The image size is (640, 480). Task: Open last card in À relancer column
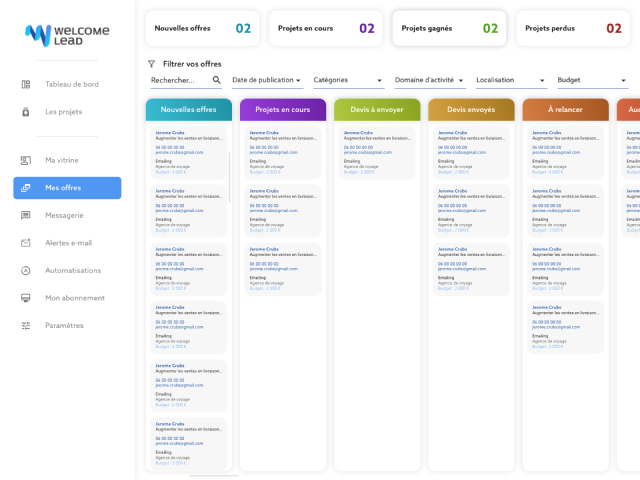tap(565, 327)
